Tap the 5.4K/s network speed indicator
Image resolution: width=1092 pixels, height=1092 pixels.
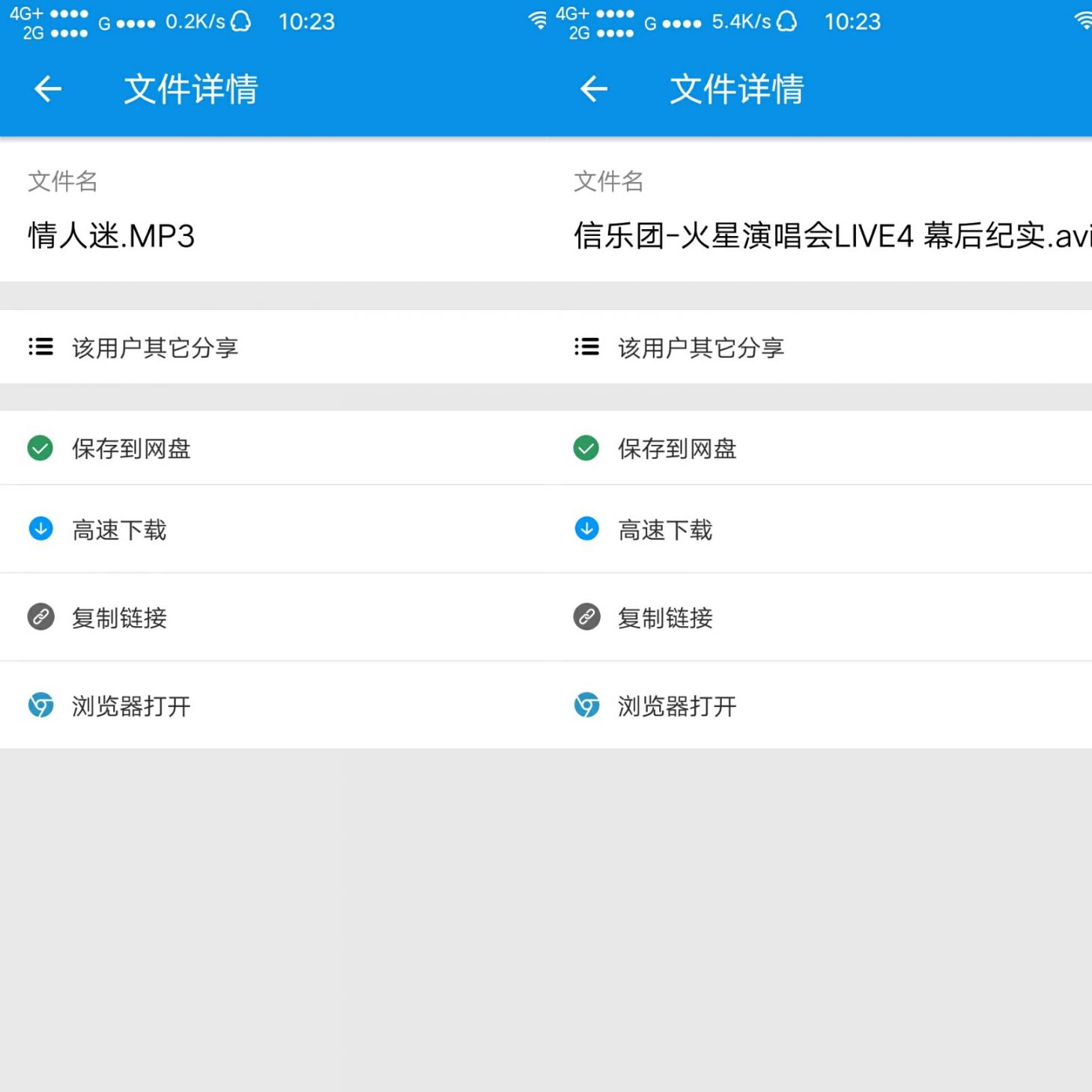[x=741, y=22]
